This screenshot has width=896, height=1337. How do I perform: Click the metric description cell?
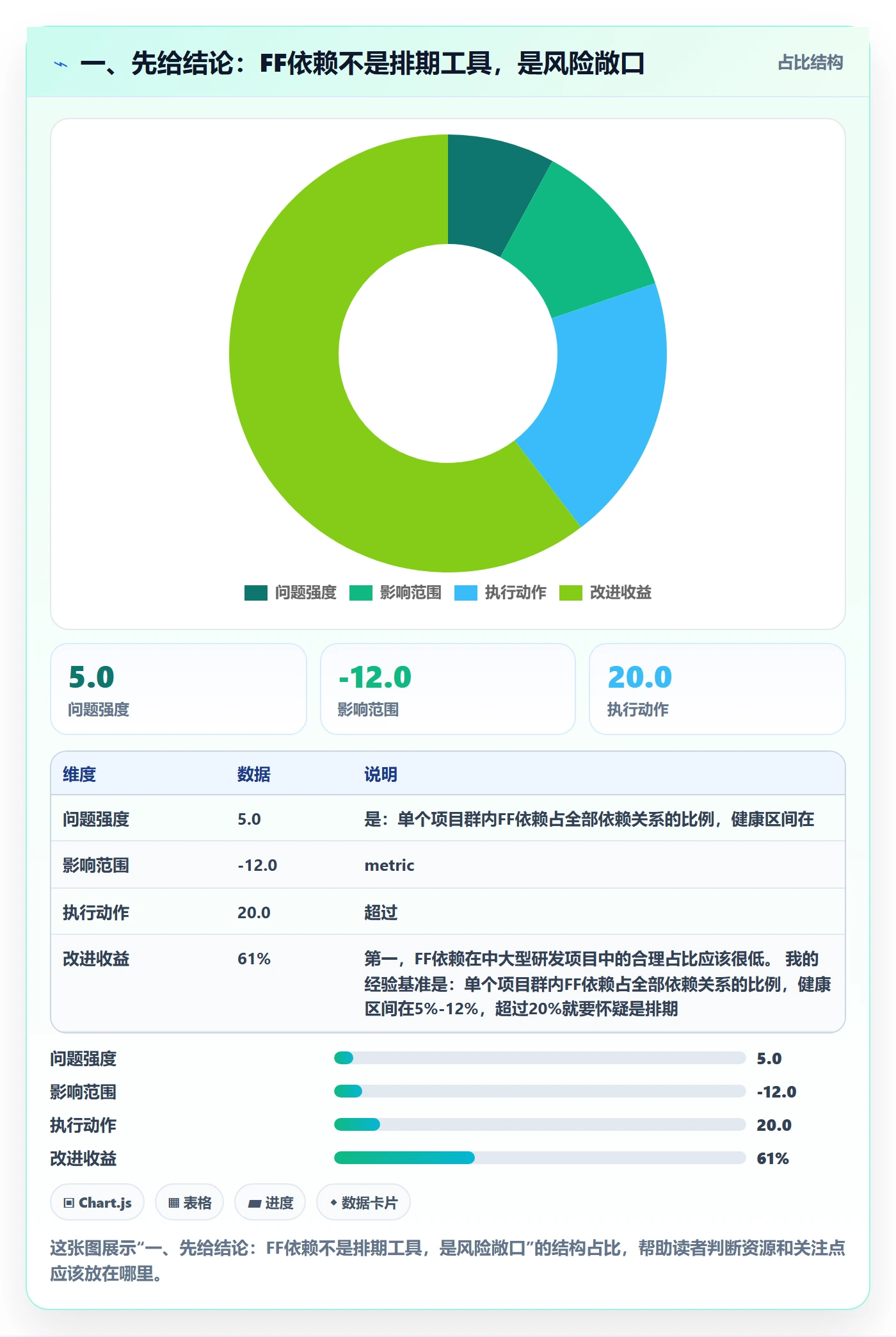pyautogui.click(x=389, y=865)
